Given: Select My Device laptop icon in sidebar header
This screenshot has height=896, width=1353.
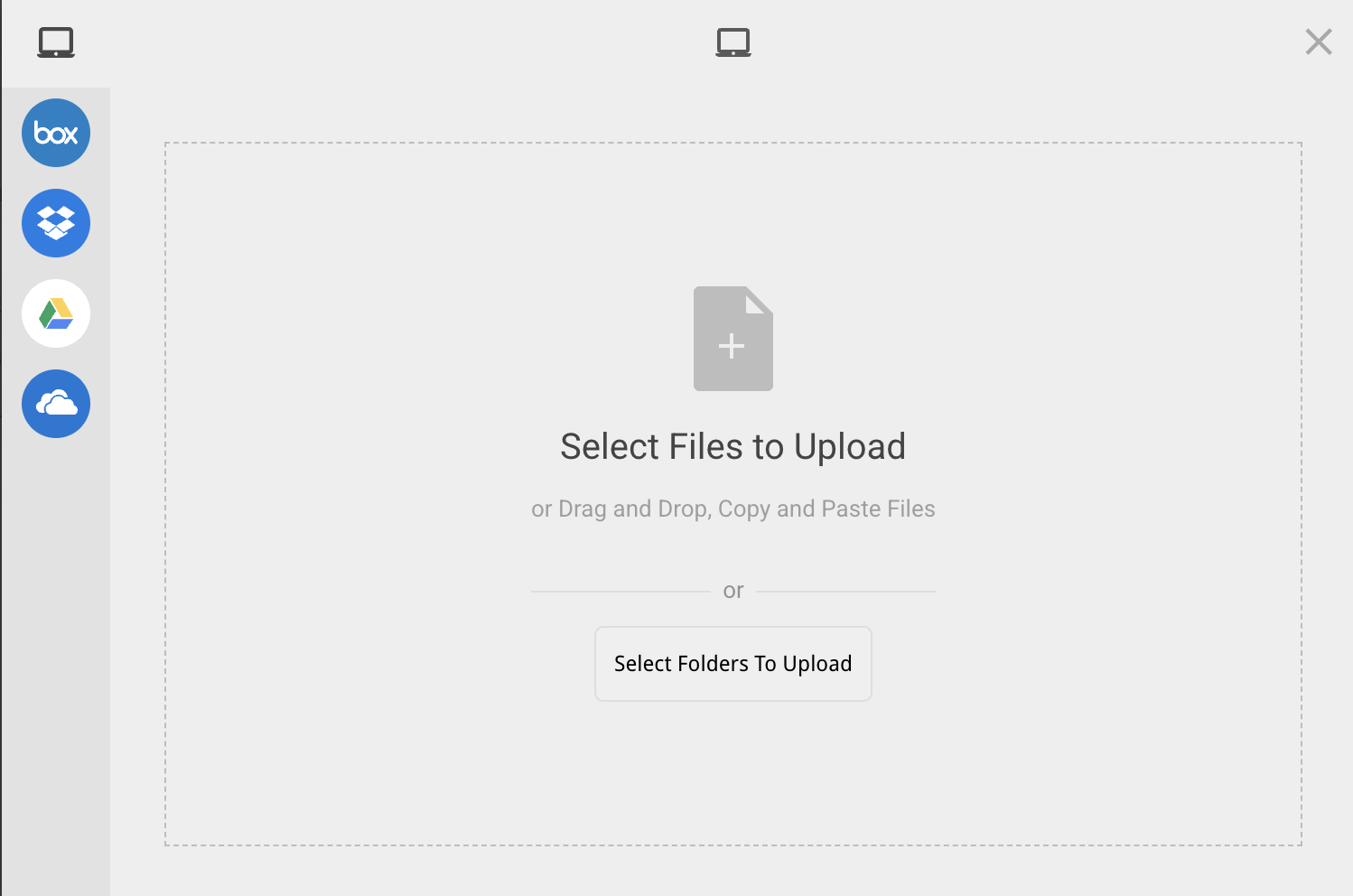Looking at the screenshot, I should coord(56,42).
